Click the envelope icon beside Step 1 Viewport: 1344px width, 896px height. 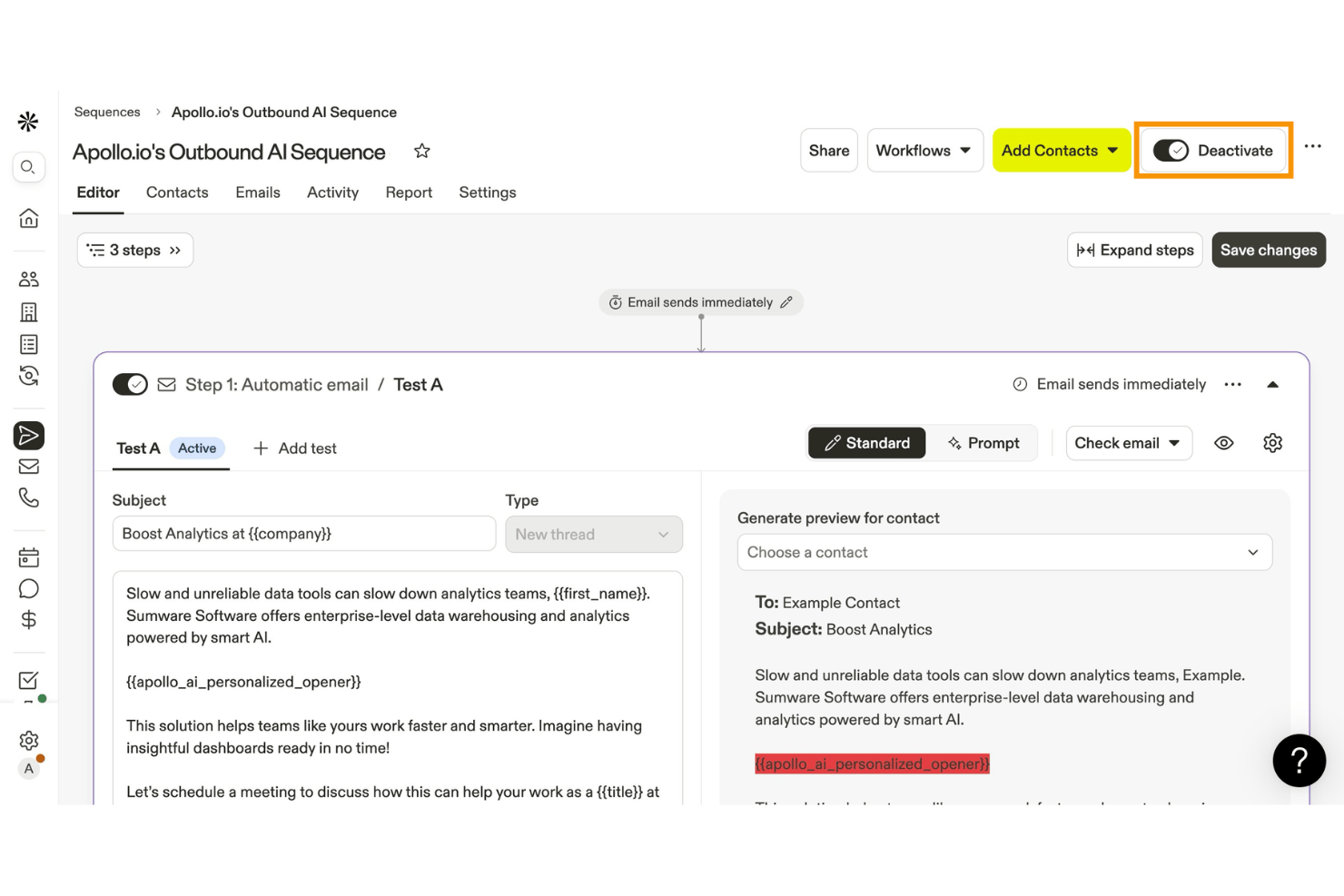[x=167, y=385]
